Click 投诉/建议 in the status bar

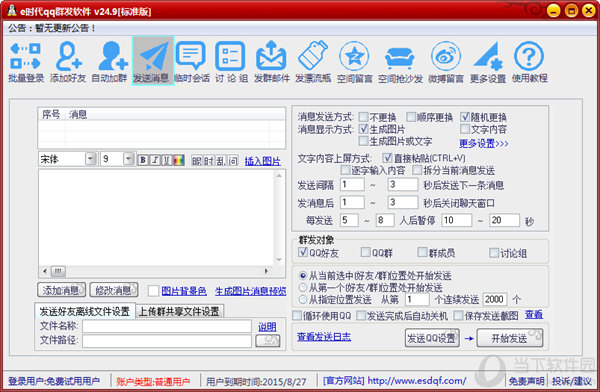click(572, 381)
